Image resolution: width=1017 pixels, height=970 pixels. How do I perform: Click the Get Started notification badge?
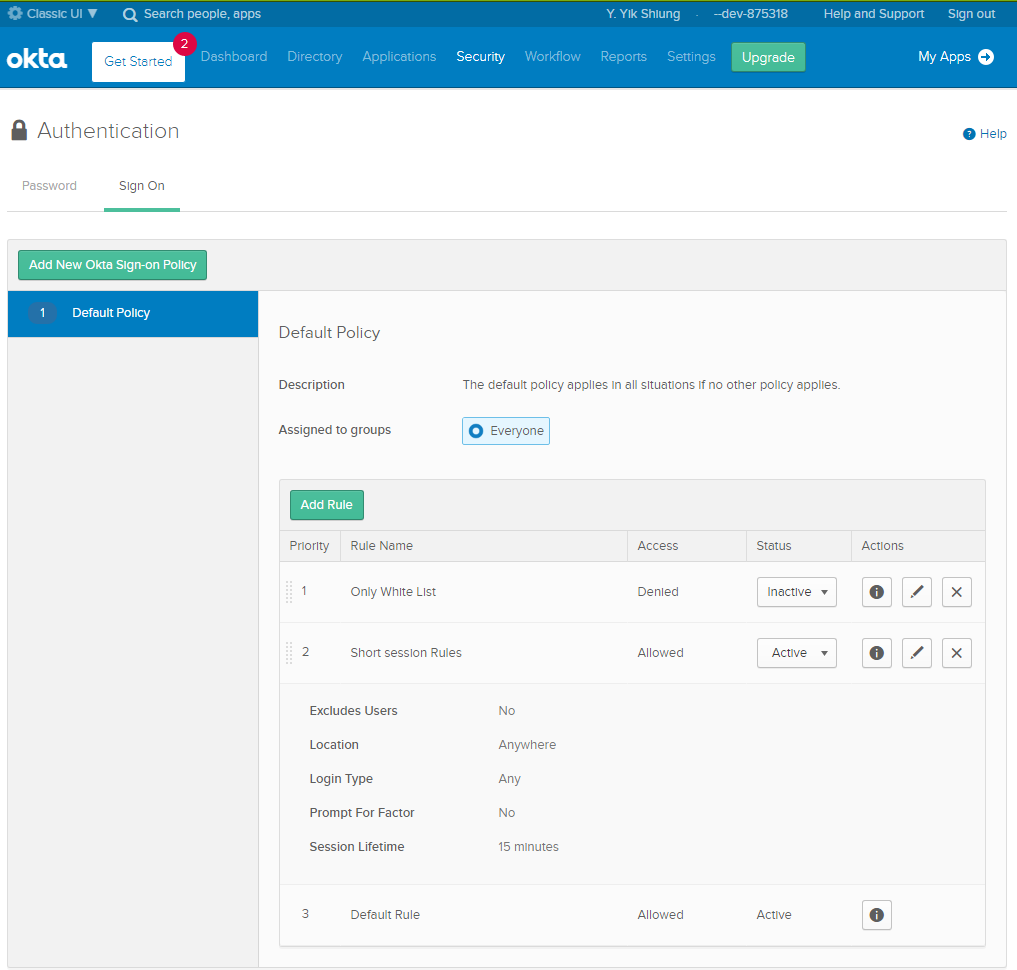coord(184,44)
